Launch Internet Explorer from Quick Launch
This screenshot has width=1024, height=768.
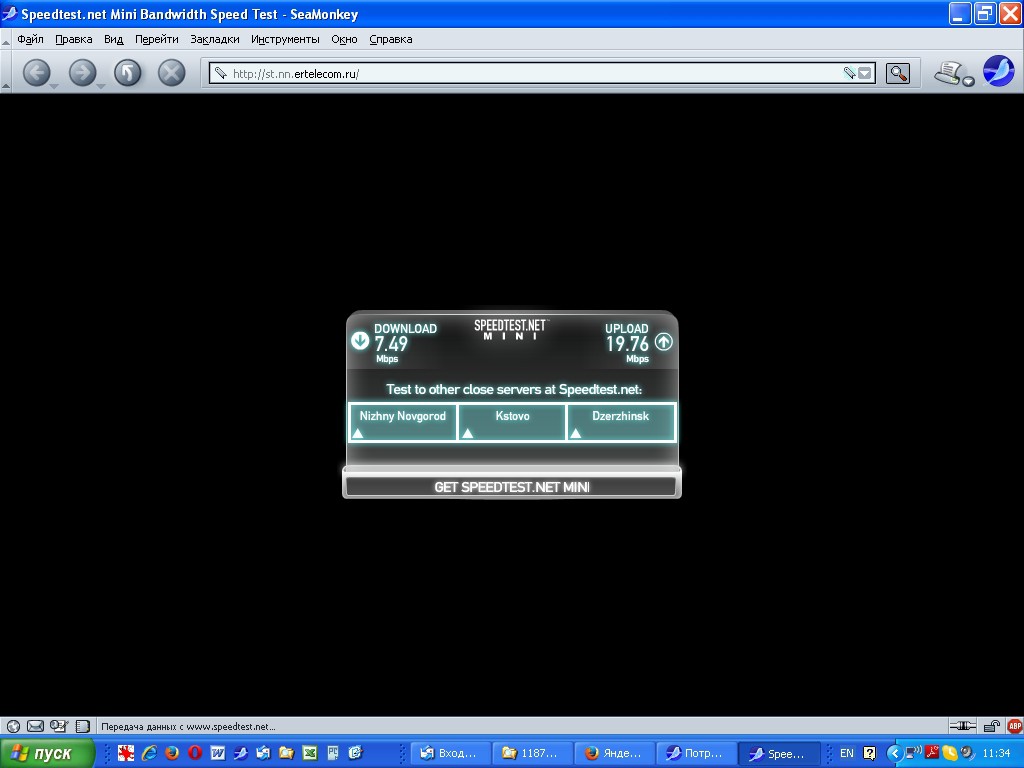[x=150, y=754]
